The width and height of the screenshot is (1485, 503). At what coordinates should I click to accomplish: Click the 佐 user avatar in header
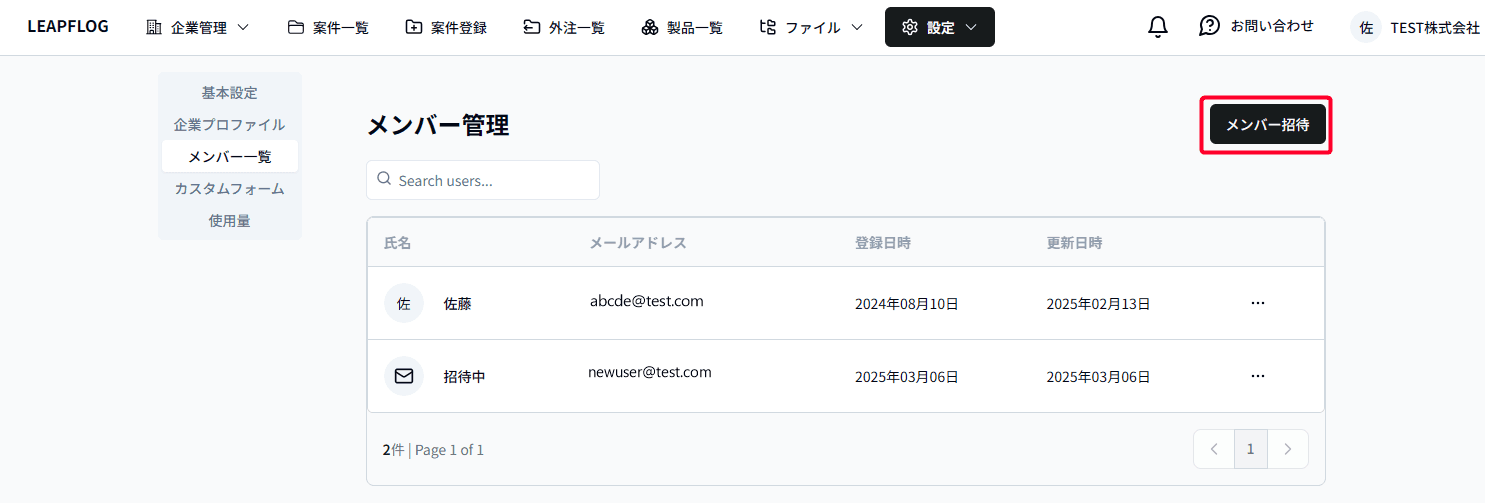[1365, 28]
